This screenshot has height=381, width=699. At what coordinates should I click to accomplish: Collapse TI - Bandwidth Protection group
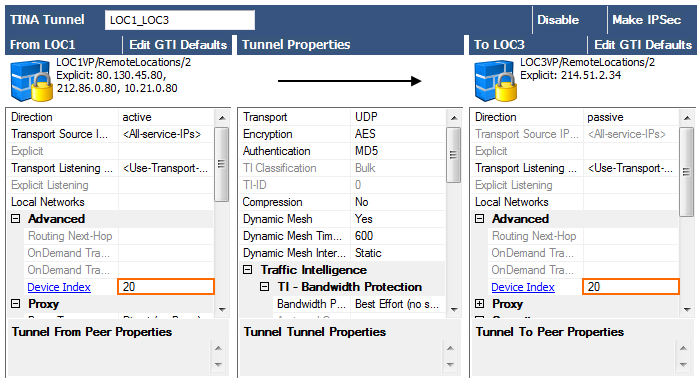click(x=264, y=287)
